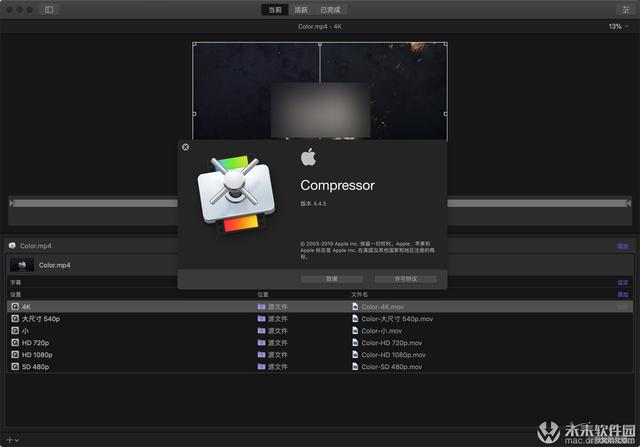640x447 pixels.
Task: Click the setting icon of 大尺寸 540p row
Action: (15, 318)
